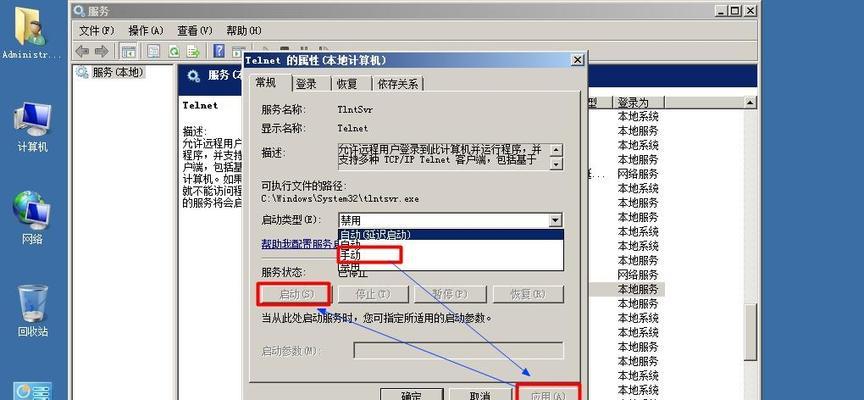Image resolution: width=864 pixels, height=400 pixels.
Task: Switch to the 登录 tab
Action: click(306, 84)
